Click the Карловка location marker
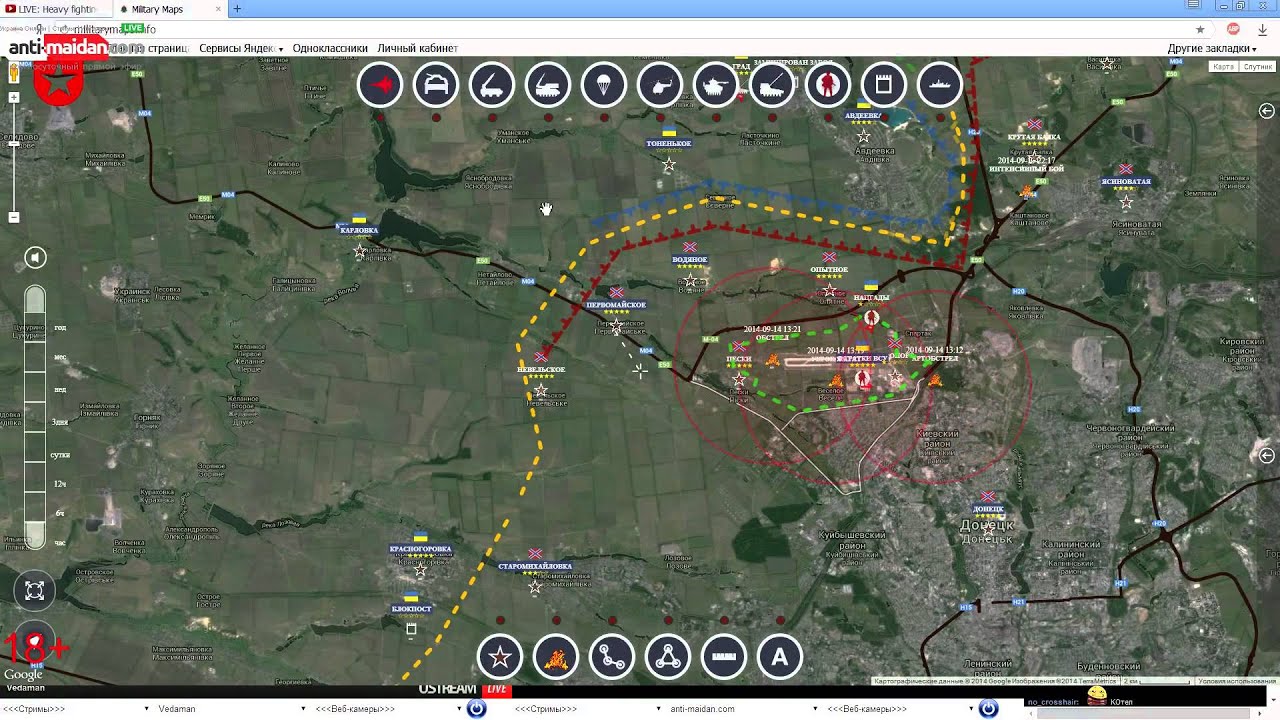The width and height of the screenshot is (1280, 720). point(359,252)
